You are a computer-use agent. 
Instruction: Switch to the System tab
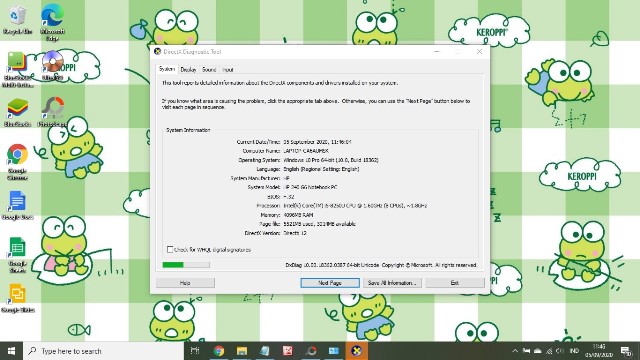(x=167, y=69)
